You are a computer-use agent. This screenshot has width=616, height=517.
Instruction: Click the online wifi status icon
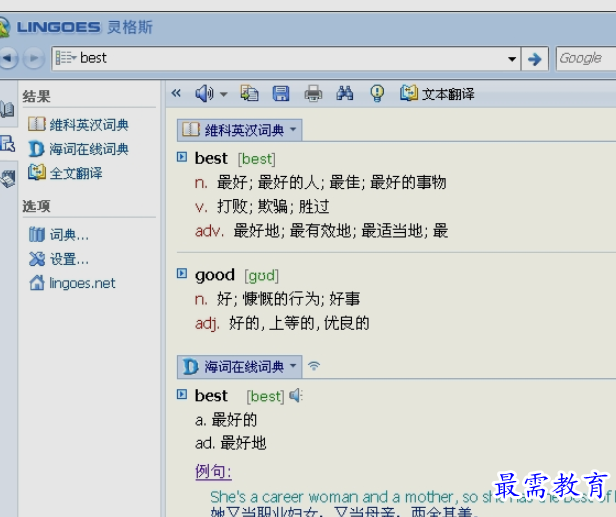point(314,366)
